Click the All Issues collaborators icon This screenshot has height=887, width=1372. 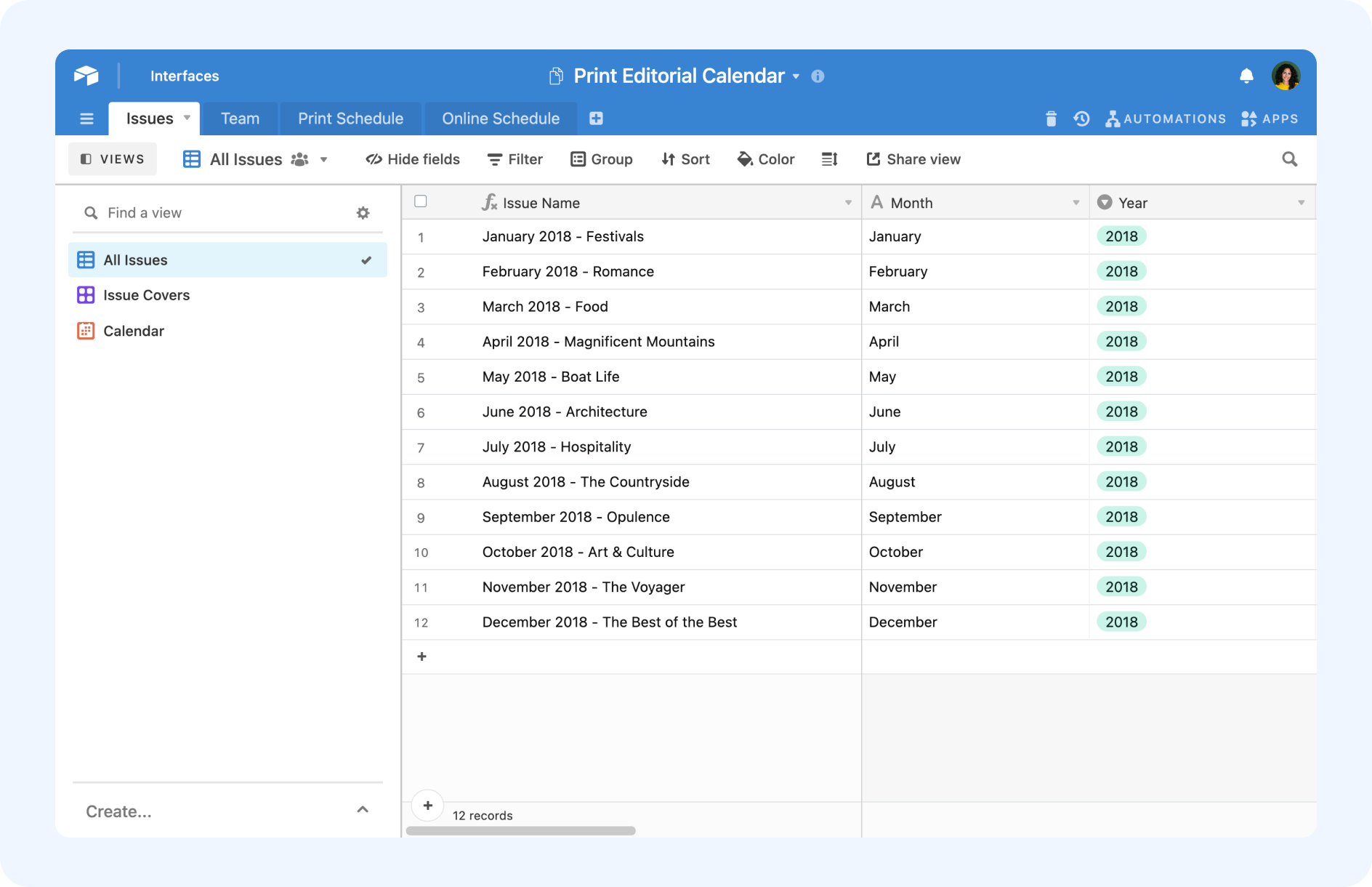(x=299, y=159)
